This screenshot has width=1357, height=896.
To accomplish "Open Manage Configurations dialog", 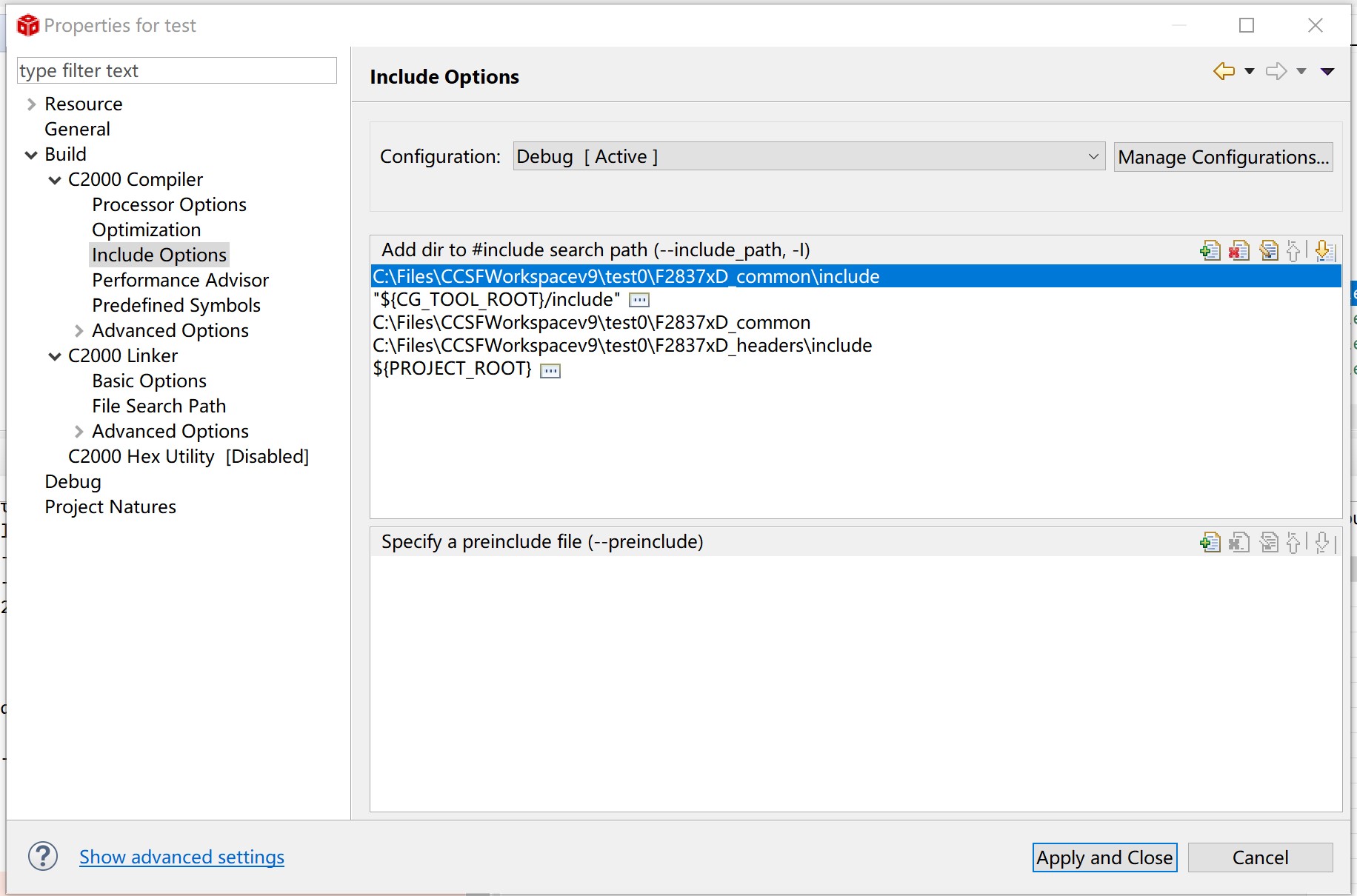I will tap(1223, 157).
